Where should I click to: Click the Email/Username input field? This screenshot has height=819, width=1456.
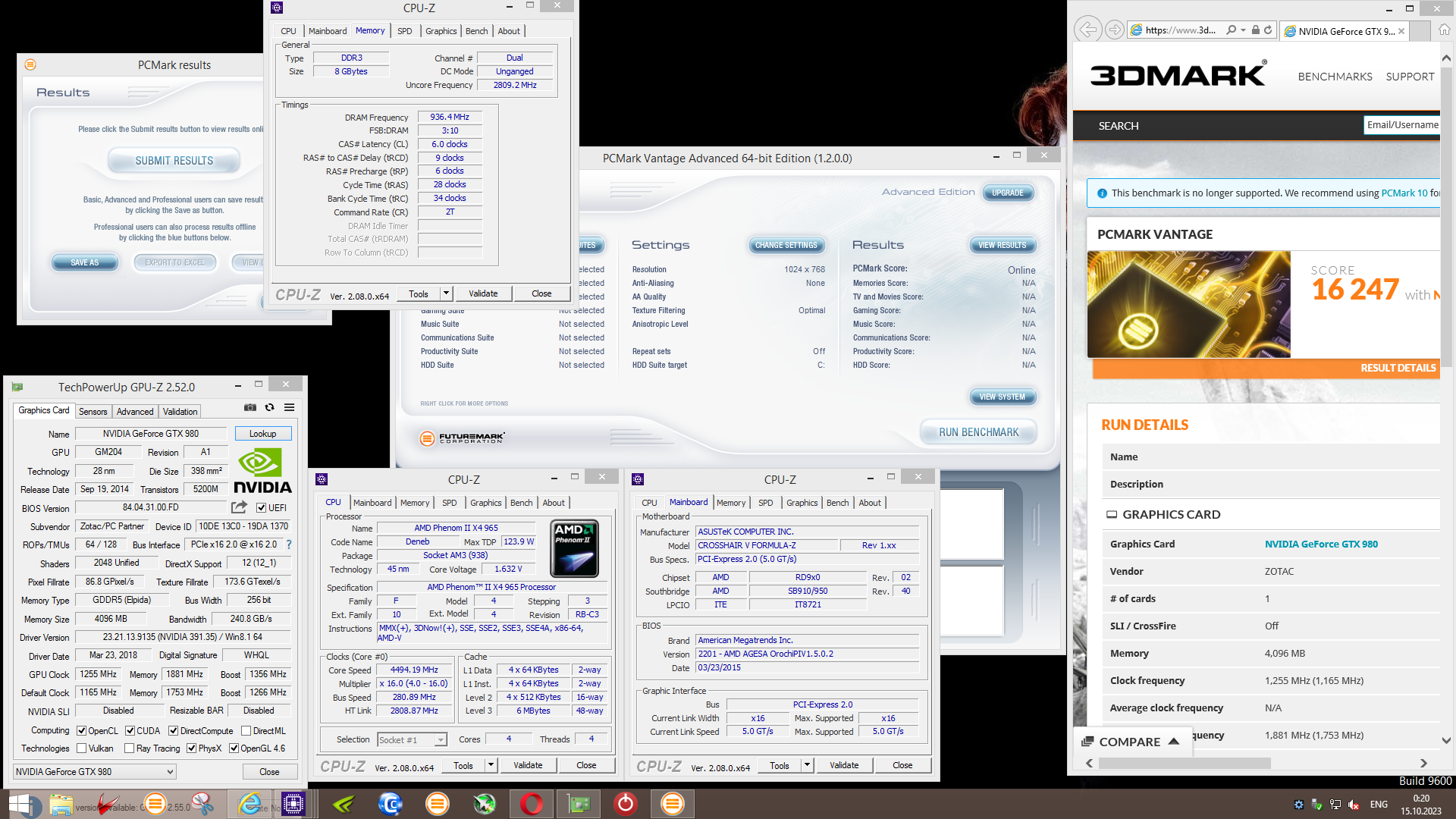pyautogui.click(x=1401, y=125)
